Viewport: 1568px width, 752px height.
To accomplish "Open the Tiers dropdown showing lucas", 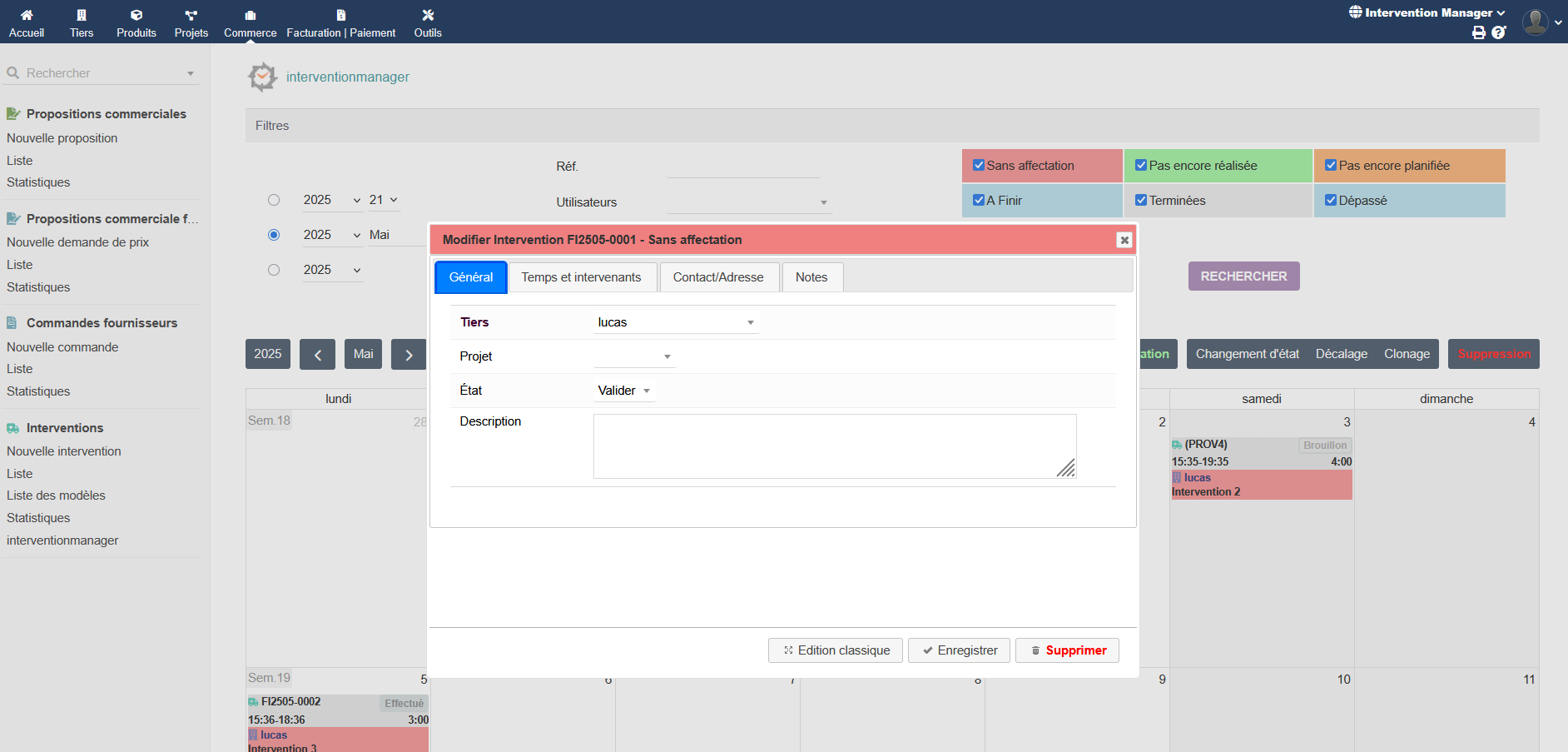I will (676, 322).
